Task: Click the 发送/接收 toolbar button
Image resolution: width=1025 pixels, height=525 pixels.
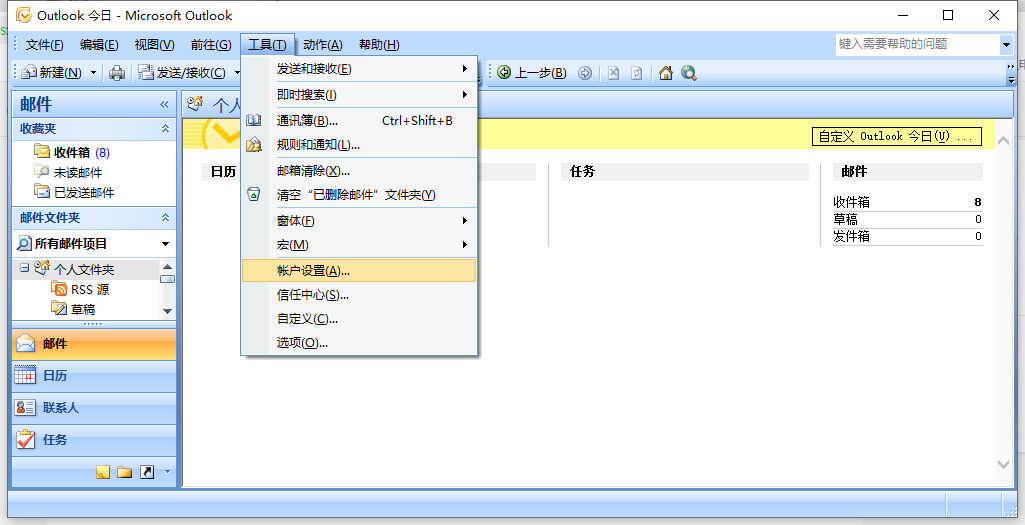Action: 182,73
